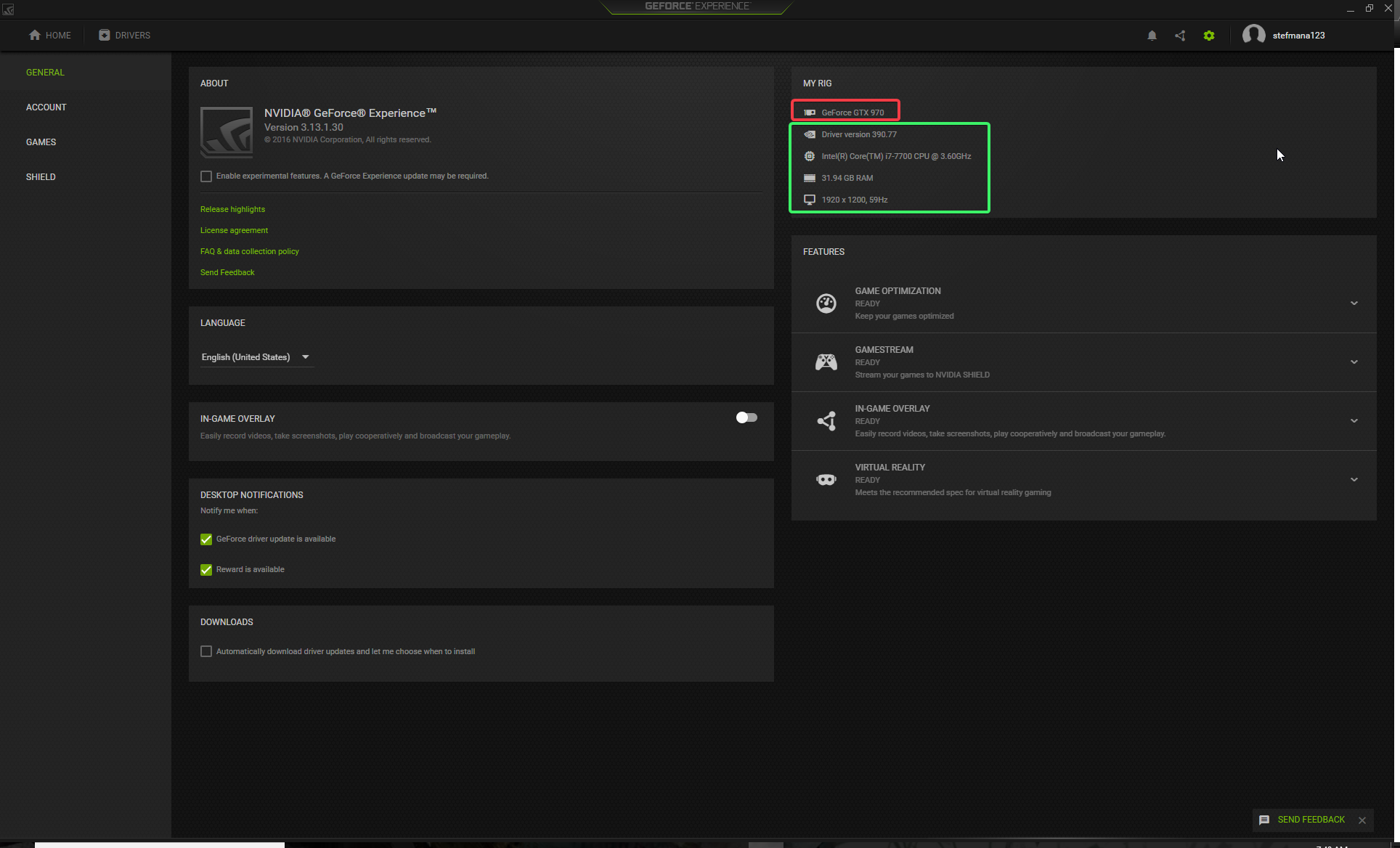Switch to the Drivers tab
The width and height of the screenshot is (1400, 848).
coord(125,36)
